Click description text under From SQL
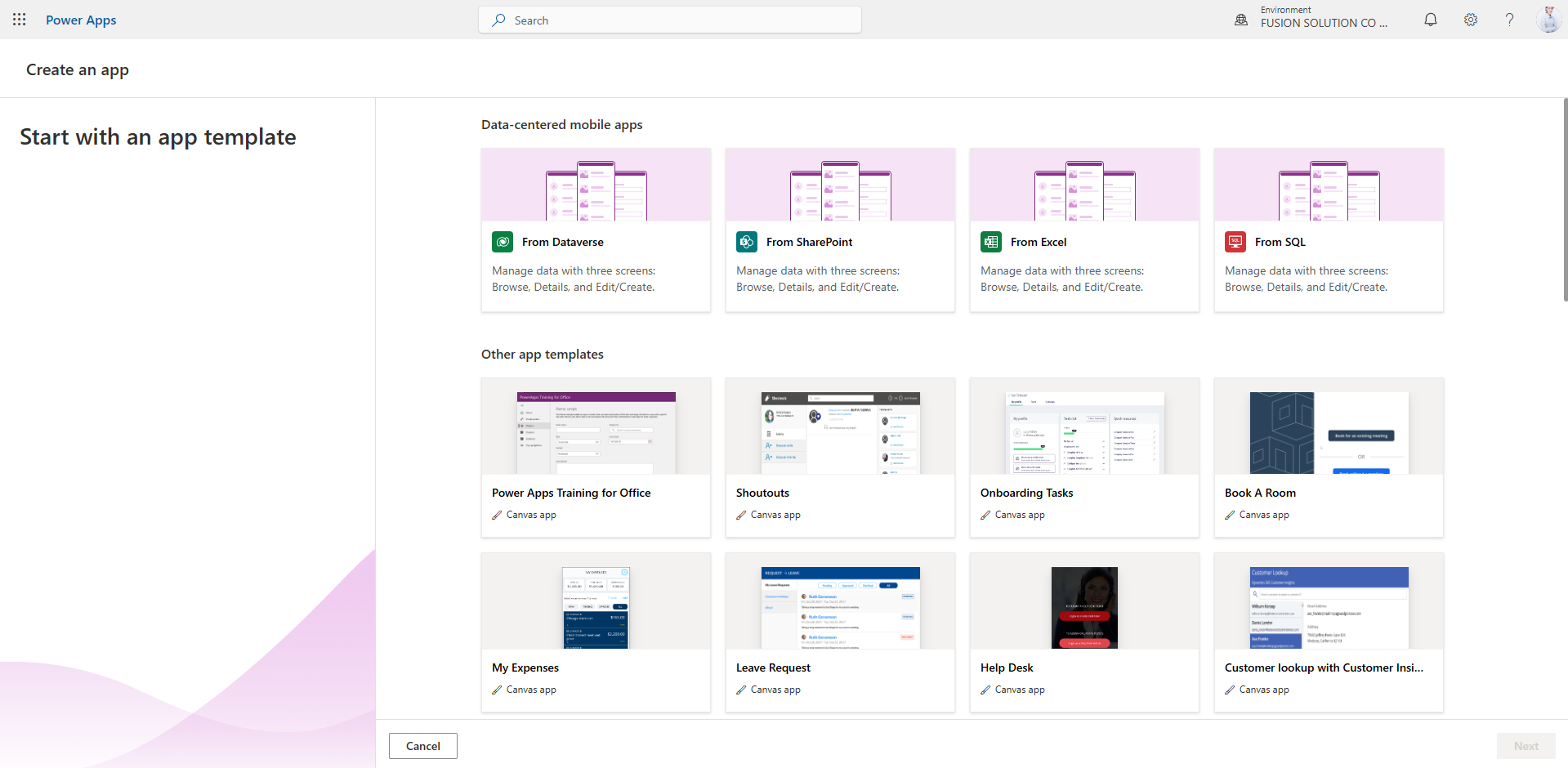The width and height of the screenshot is (1568, 768). coord(1307,279)
